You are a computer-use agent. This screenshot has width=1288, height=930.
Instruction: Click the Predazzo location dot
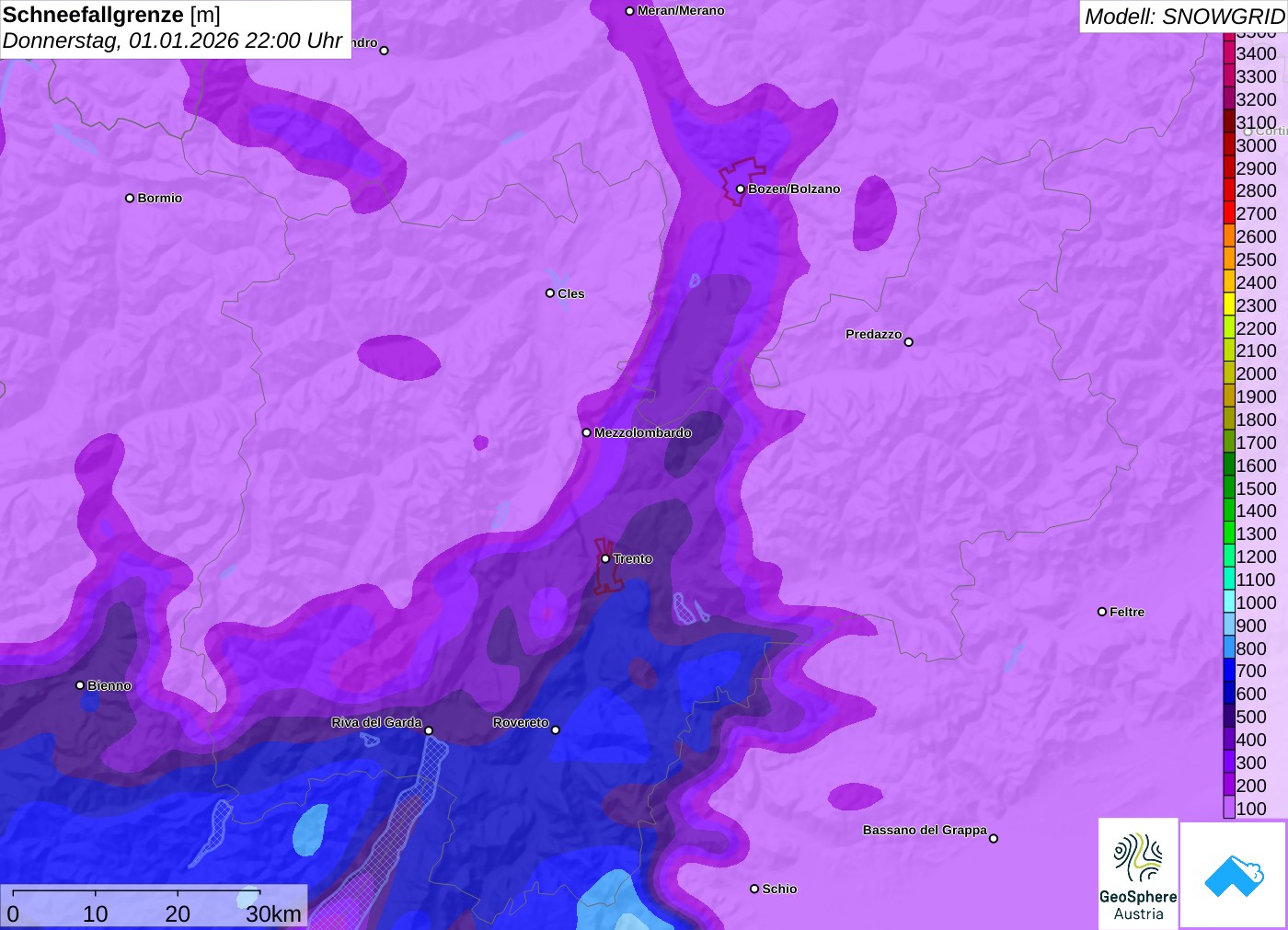coord(909,342)
